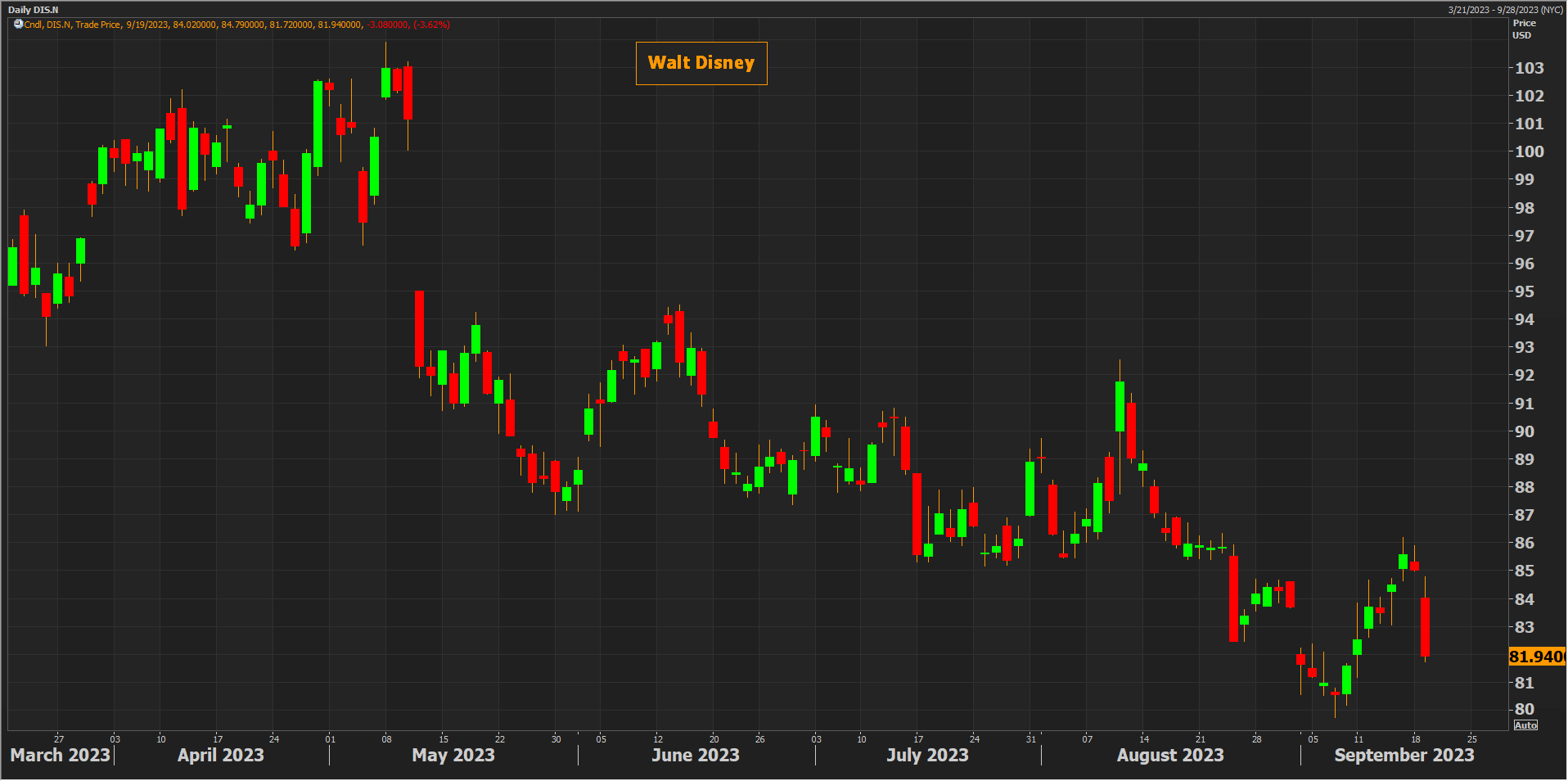Image resolution: width=1568 pixels, height=781 pixels.
Task: Click the May 2023 axis label
Action: pos(453,755)
